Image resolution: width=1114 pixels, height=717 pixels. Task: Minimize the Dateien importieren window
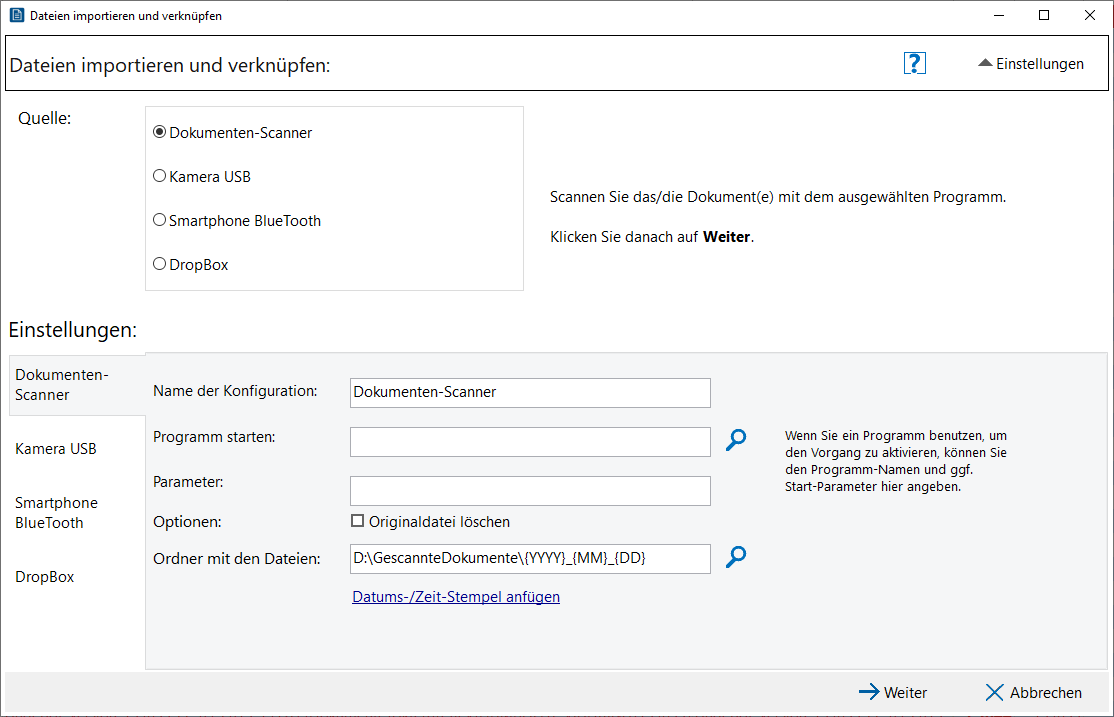click(x=999, y=15)
